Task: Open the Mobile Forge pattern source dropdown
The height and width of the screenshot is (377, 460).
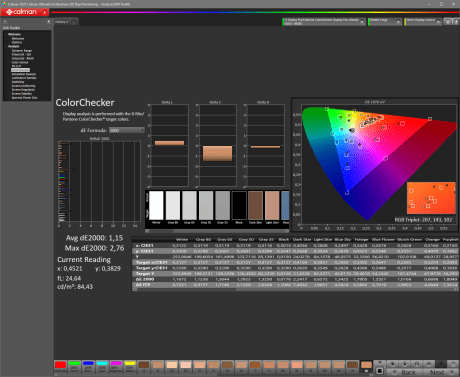Action: (x=385, y=22)
